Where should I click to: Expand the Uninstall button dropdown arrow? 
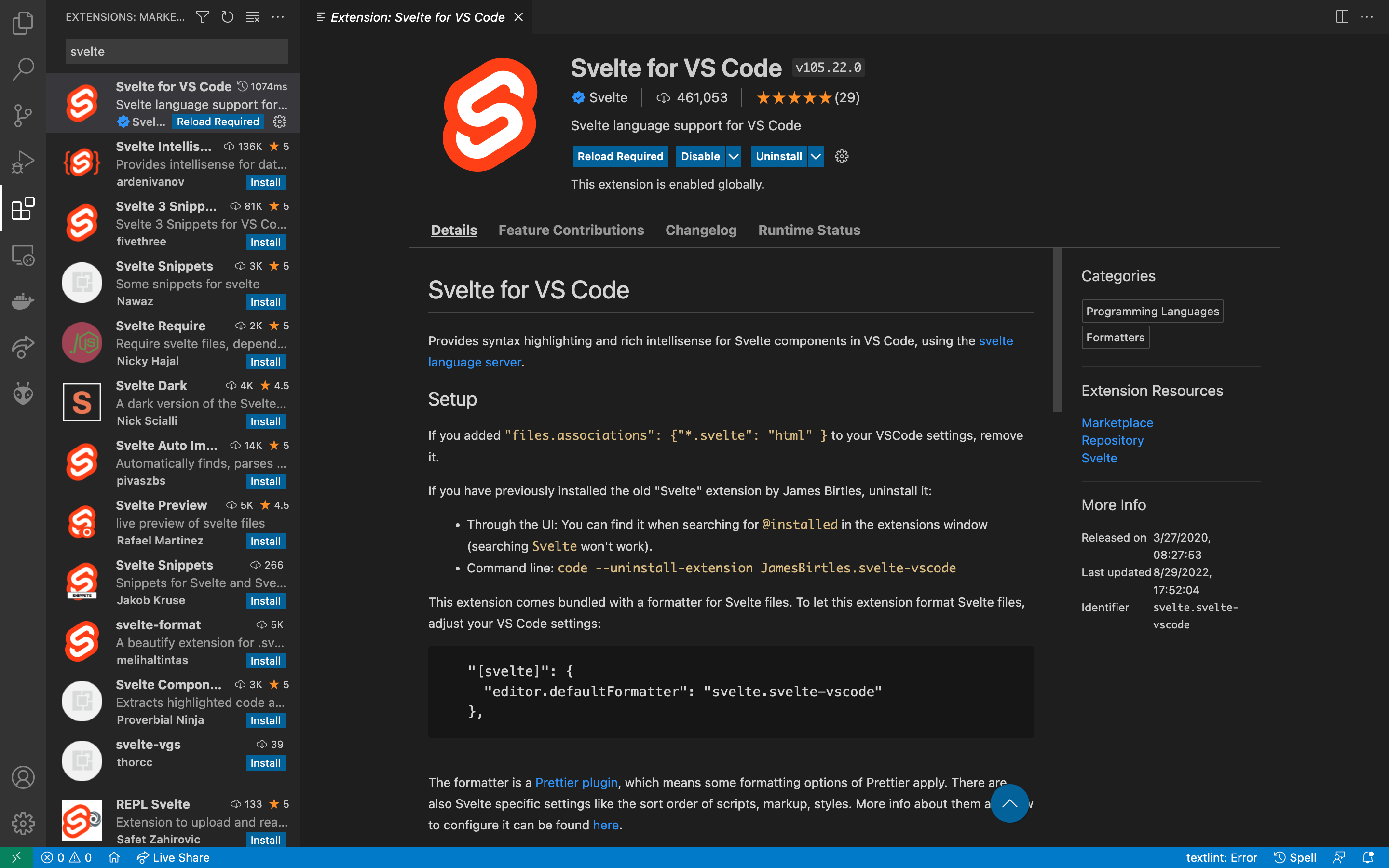point(816,156)
